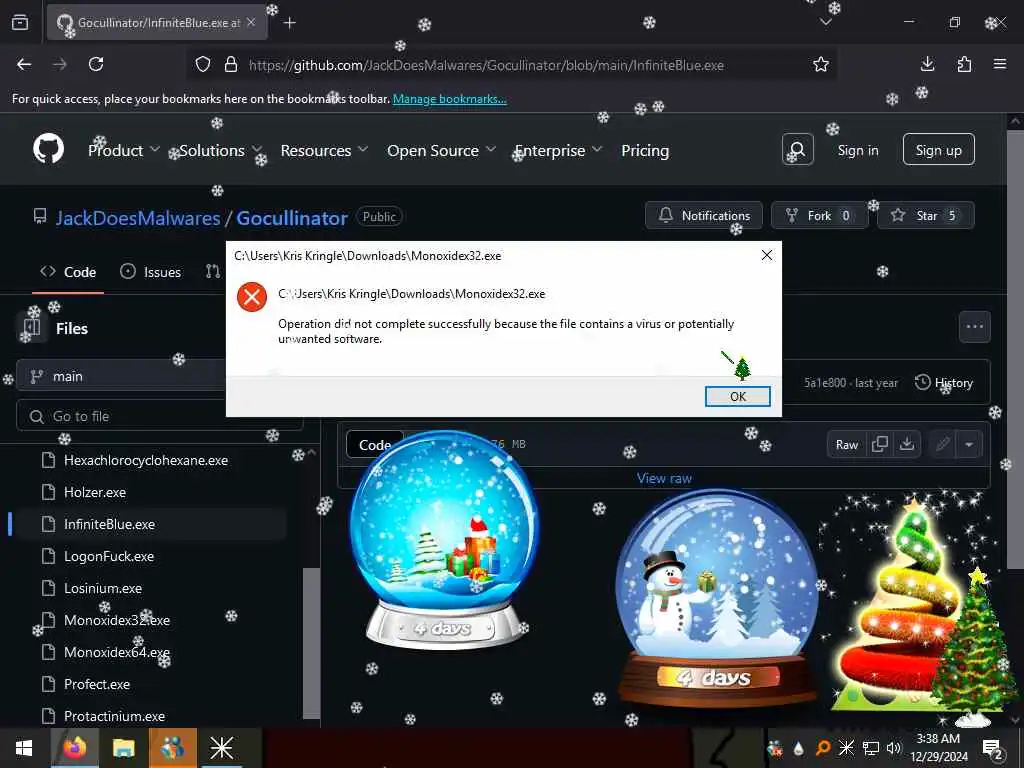Open Losinium.exe in file tree
The width and height of the screenshot is (1024, 768).
pos(103,588)
